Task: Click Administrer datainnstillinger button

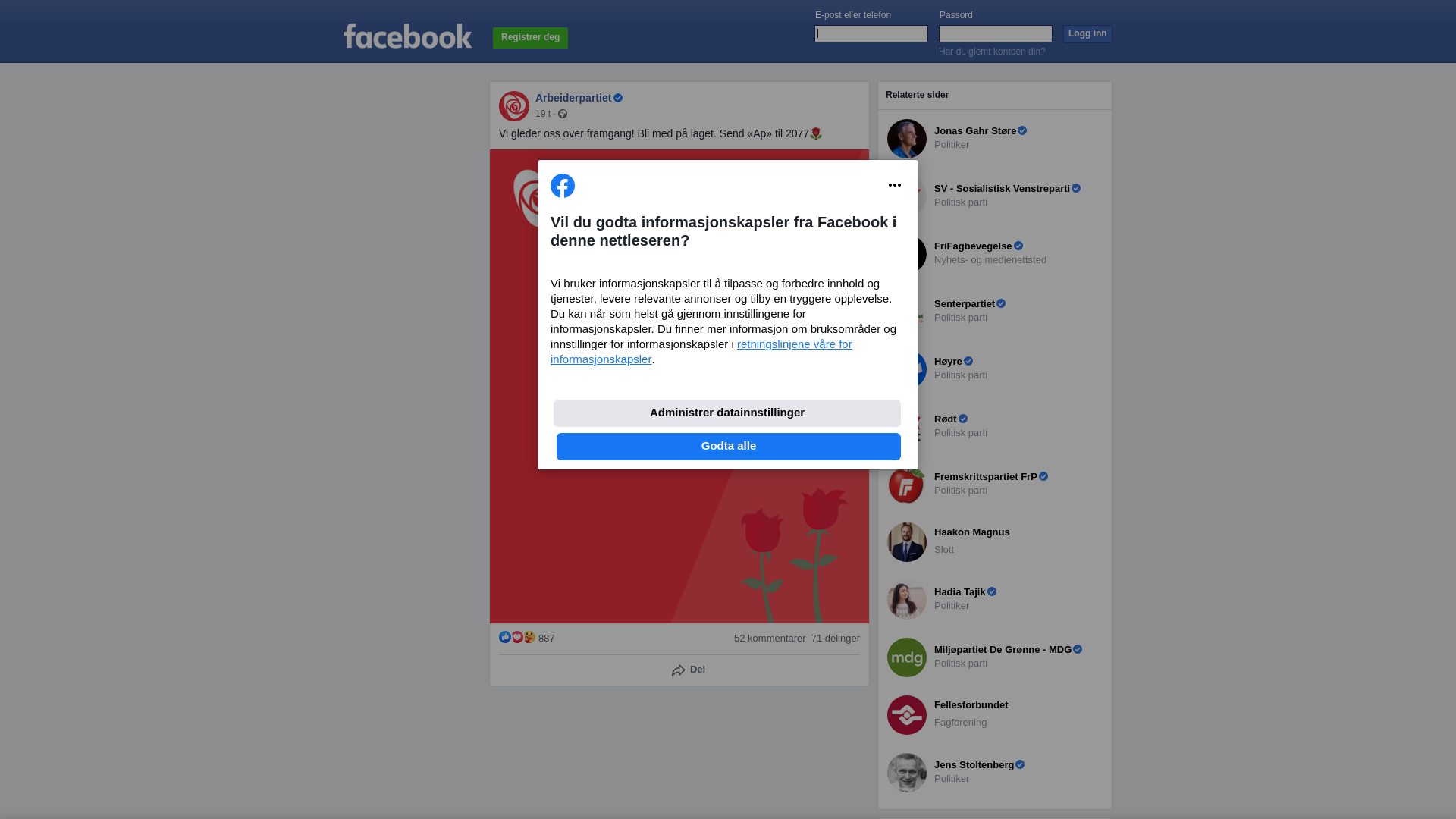Action: coord(727,413)
